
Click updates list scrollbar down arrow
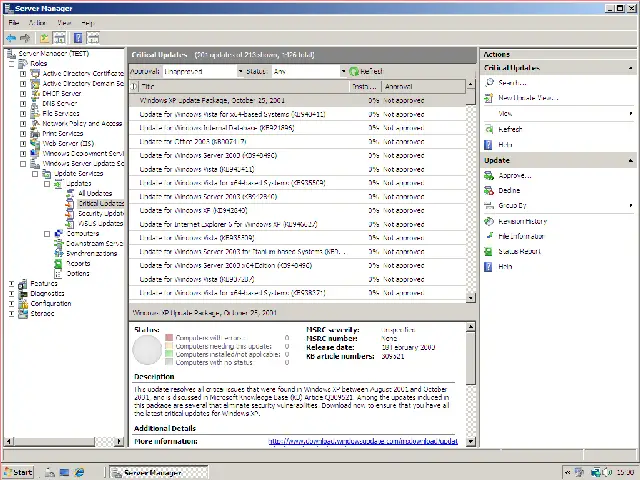pos(471,298)
